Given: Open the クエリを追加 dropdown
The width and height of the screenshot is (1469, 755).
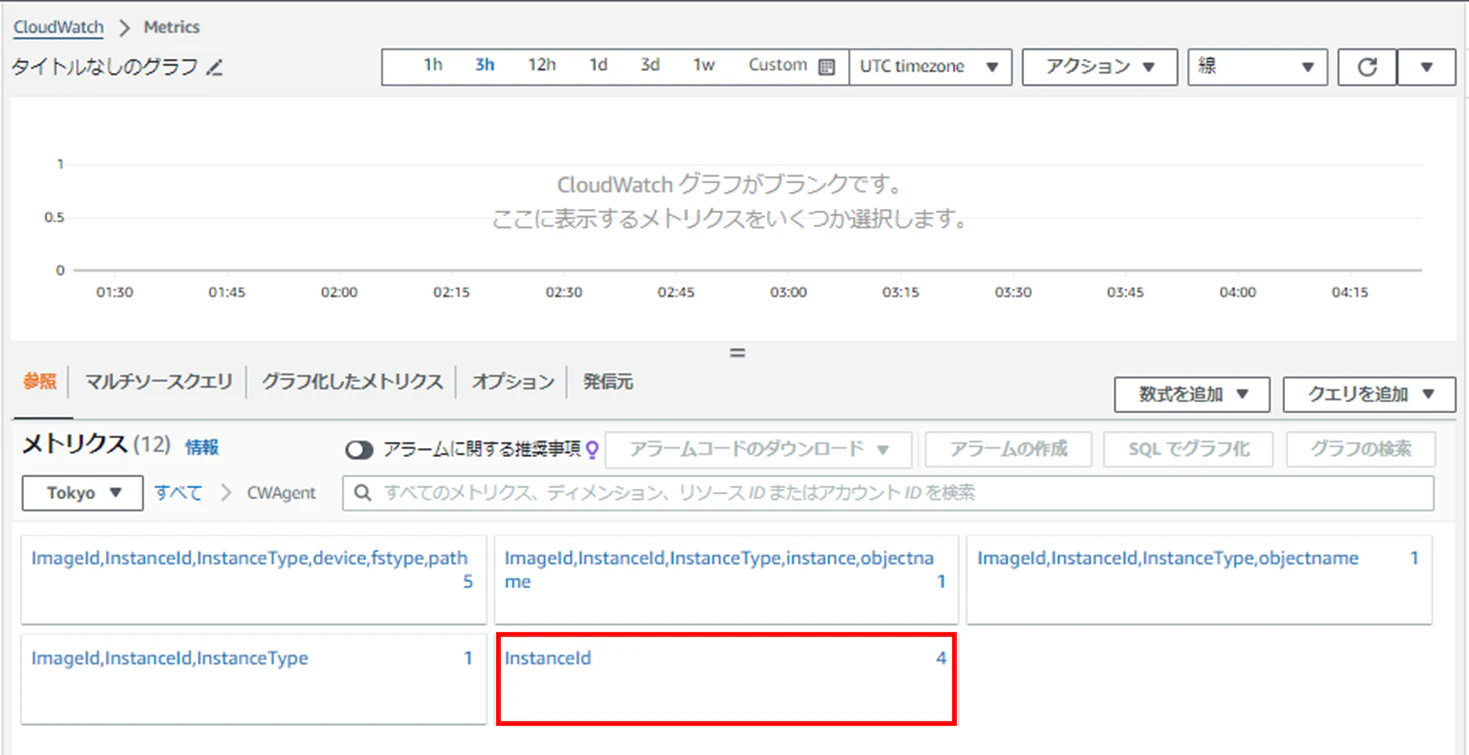Looking at the screenshot, I should (x=1369, y=394).
